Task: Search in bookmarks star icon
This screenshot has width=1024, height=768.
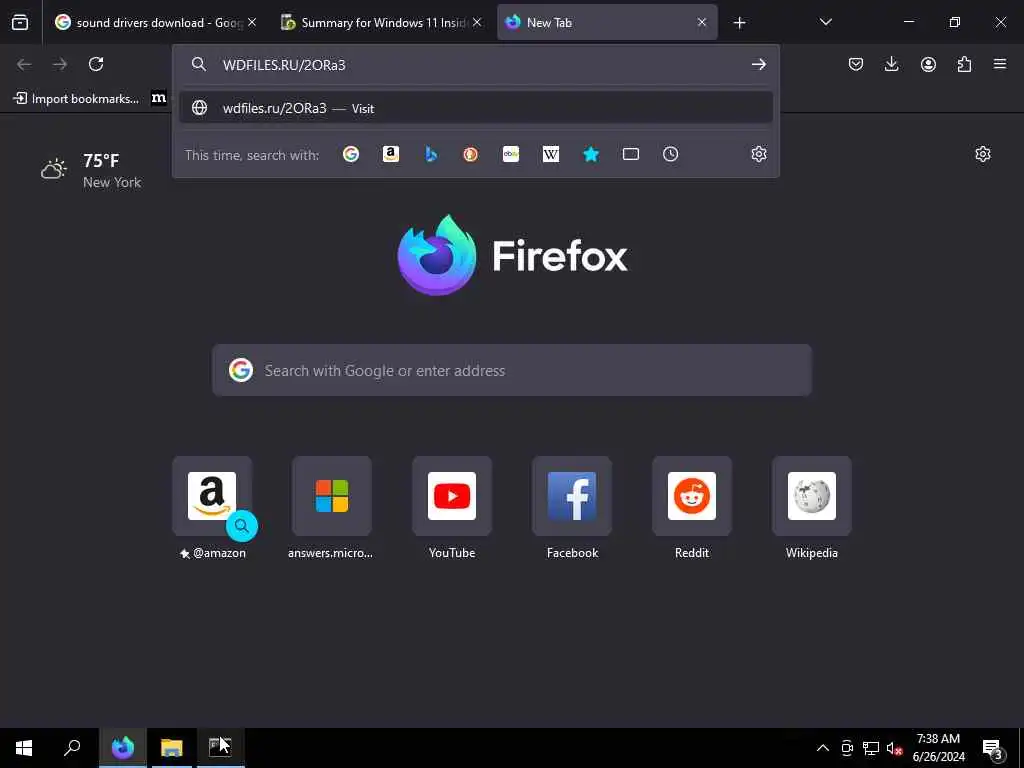Action: [590, 154]
